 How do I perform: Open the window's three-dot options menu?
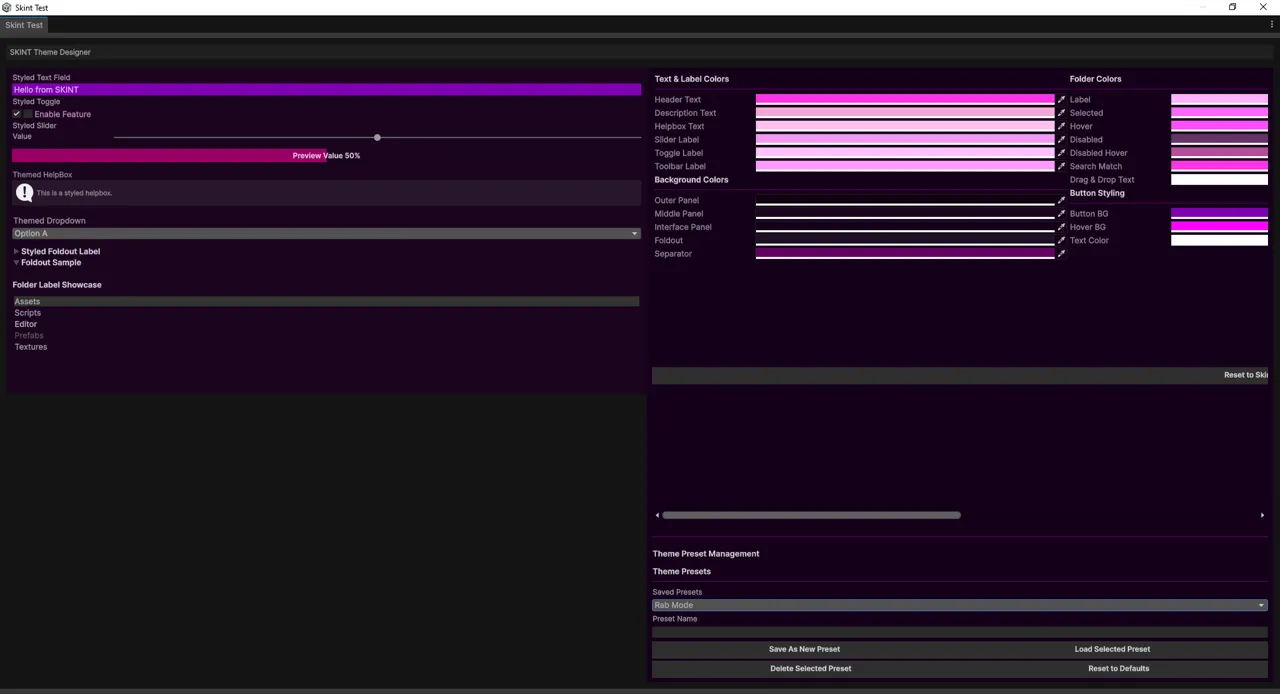[1272, 25]
